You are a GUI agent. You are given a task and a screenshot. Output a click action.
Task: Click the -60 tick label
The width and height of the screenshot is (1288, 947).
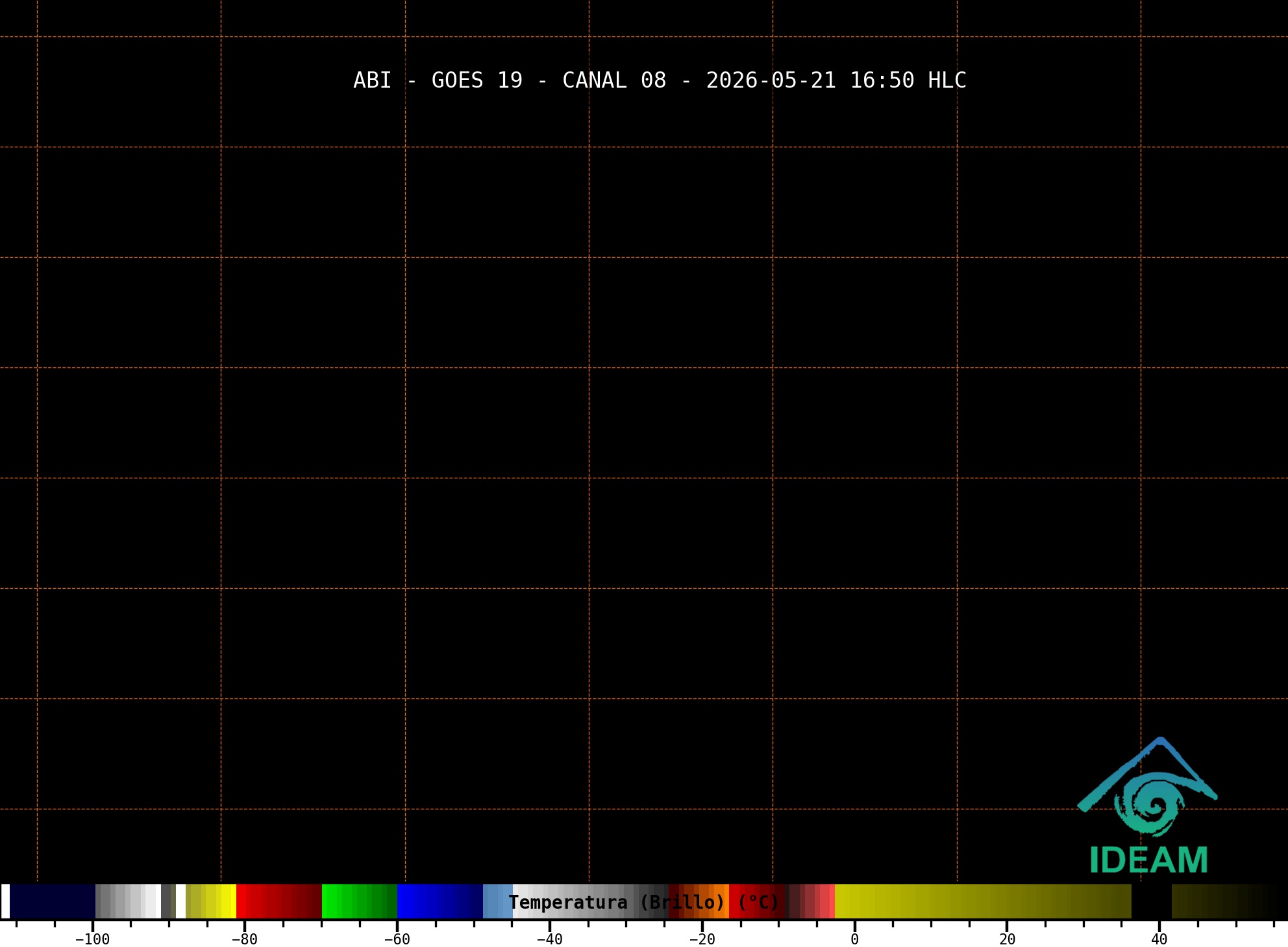[397, 939]
